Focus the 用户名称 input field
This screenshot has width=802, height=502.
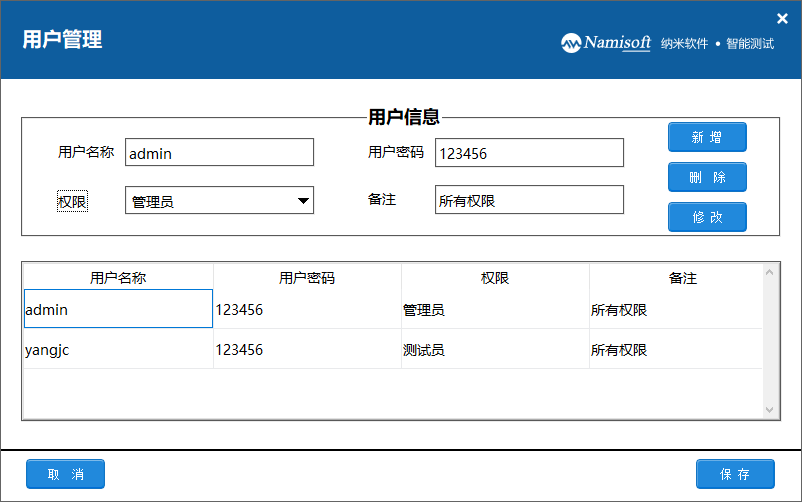(x=219, y=153)
